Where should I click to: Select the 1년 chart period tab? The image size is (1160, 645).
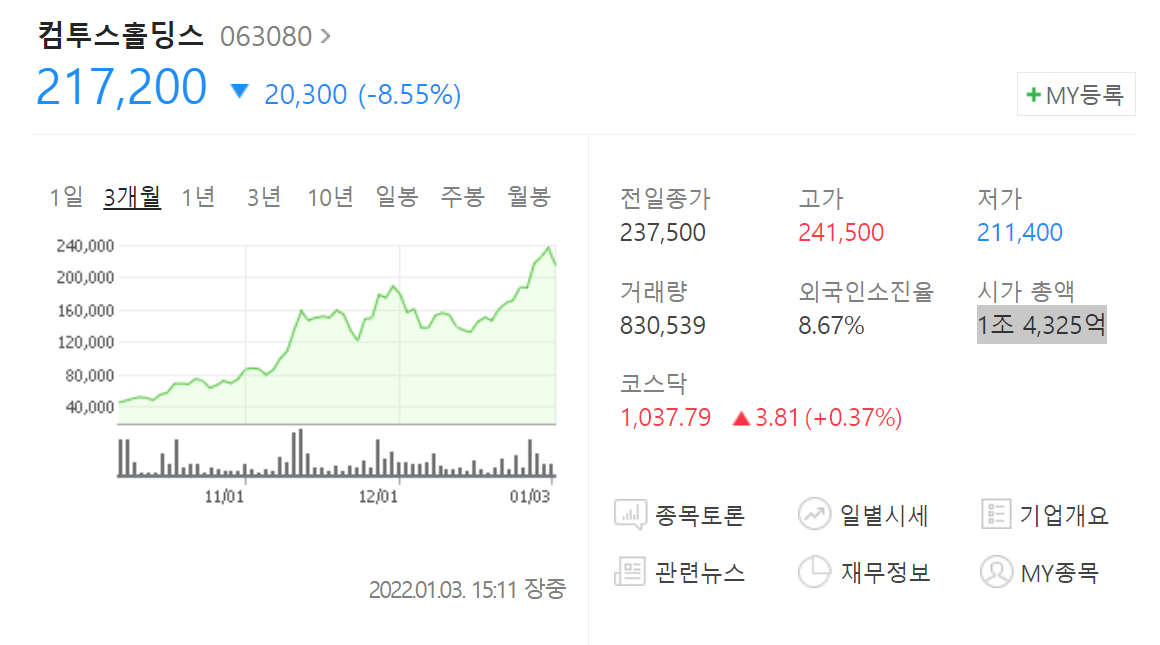click(196, 197)
